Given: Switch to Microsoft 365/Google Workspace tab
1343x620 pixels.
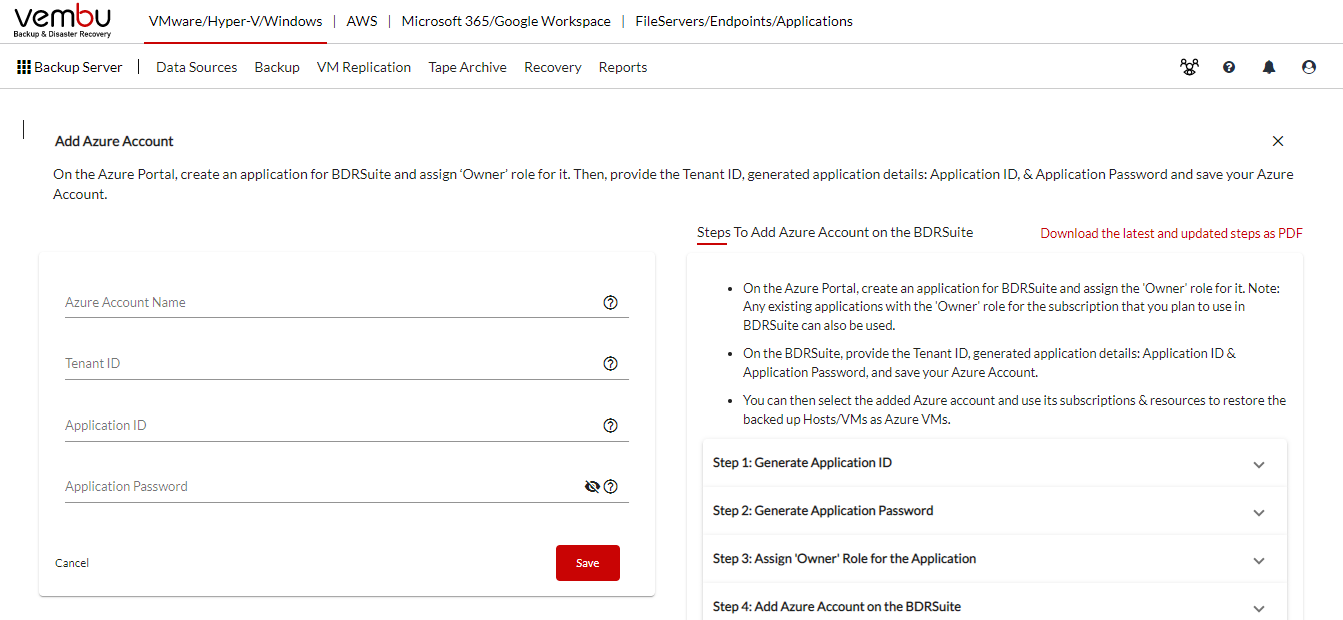Looking at the screenshot, I should point(506,21).
